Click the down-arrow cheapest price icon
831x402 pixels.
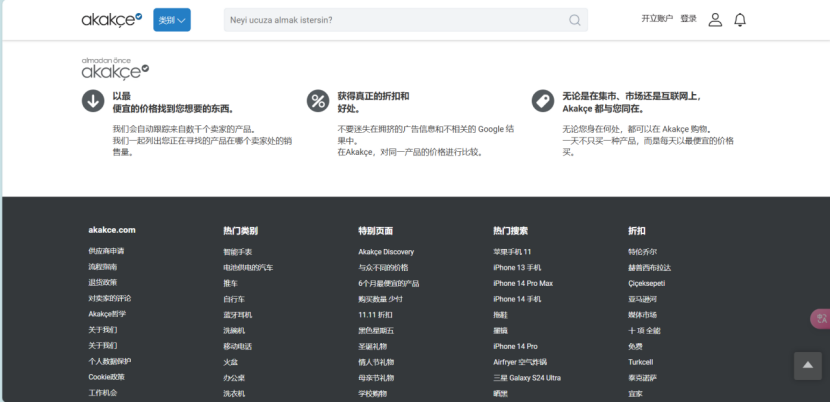tap(93, 101)
